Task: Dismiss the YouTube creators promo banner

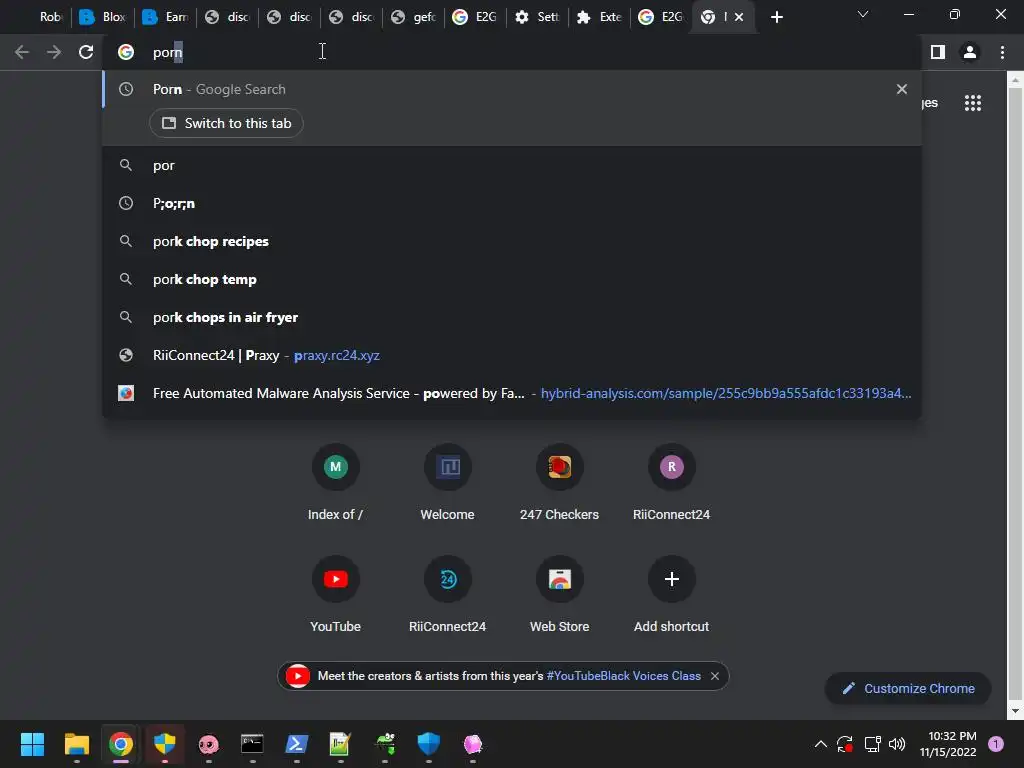Action: [715, 676]
